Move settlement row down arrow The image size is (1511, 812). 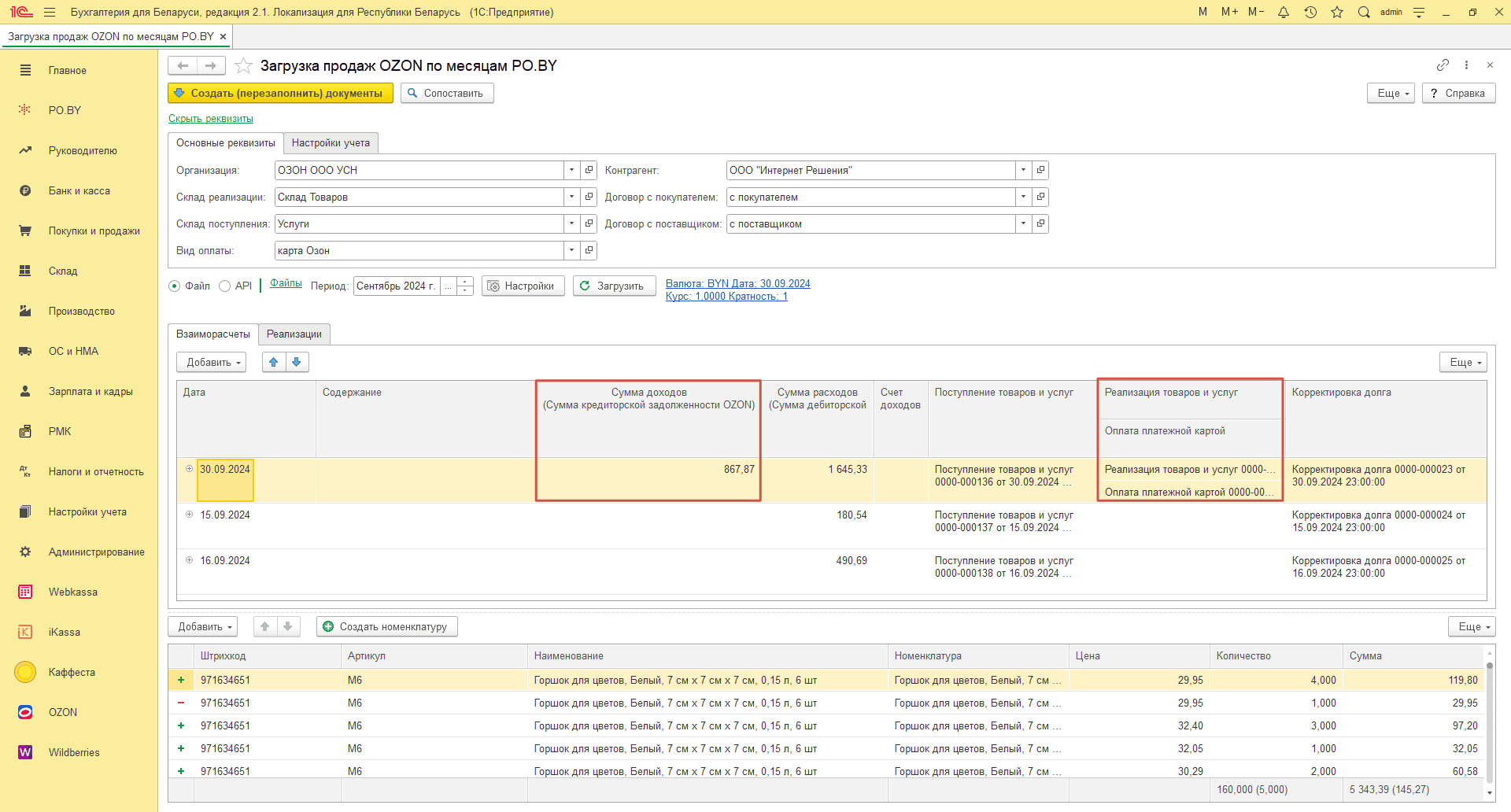tap(297, 362)
